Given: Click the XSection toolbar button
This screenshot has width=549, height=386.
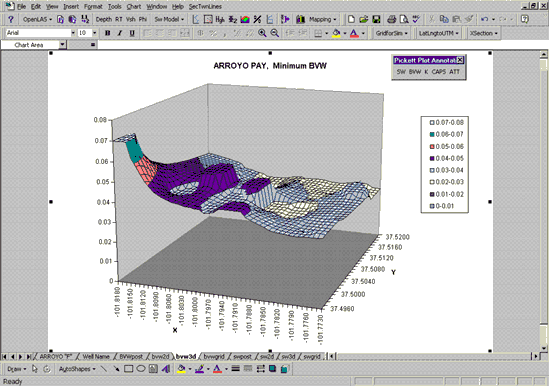Looking at the screenshot, I should point(483,33).
